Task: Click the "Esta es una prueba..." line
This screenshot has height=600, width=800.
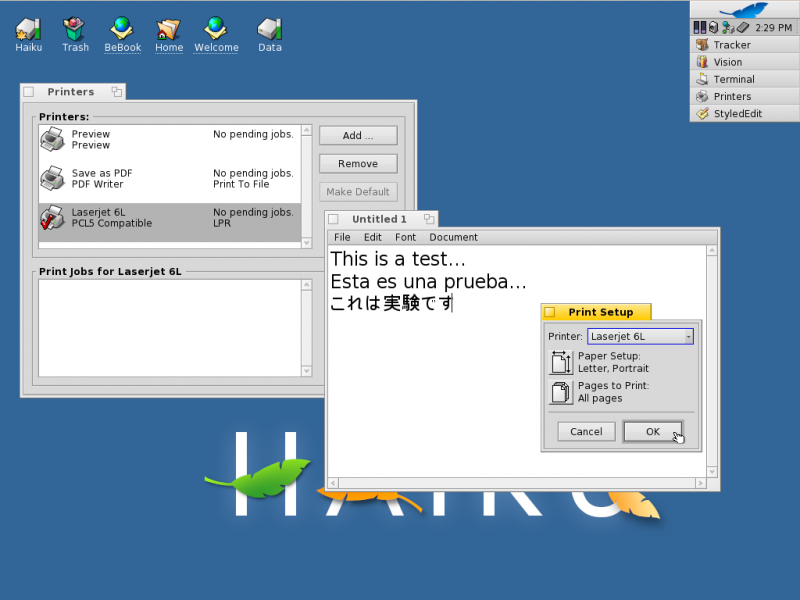Action: point(428,282)
